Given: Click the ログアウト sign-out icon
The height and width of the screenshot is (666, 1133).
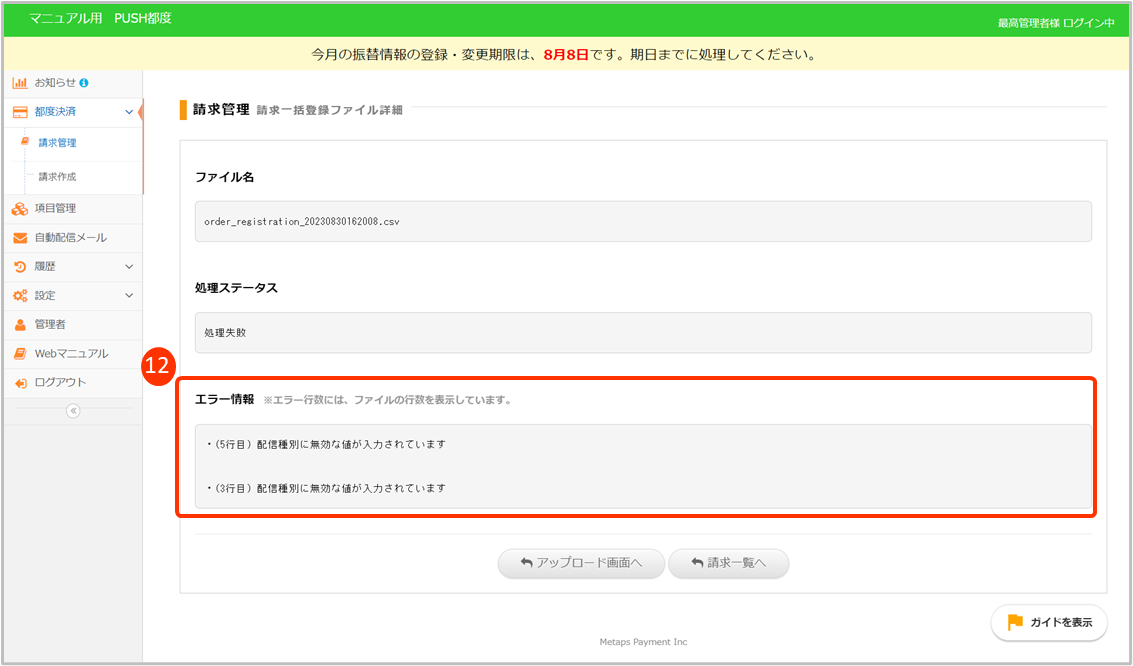Looking at the screenshot, I should [x=19, y=383].
